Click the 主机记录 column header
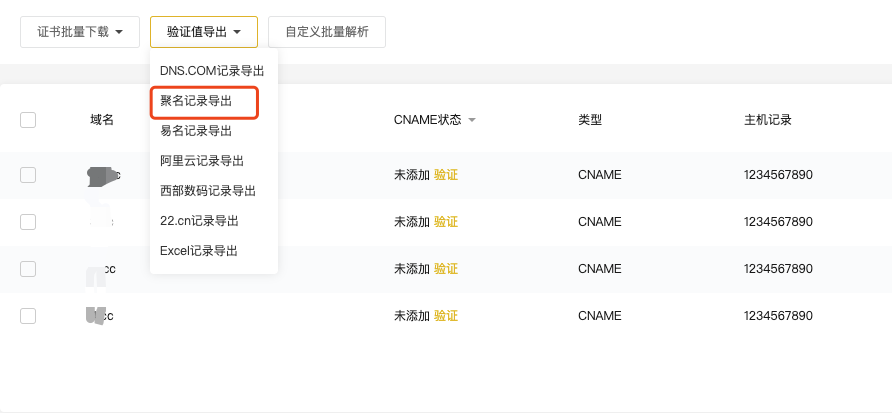The image size is (892, 413). [768, 120]
